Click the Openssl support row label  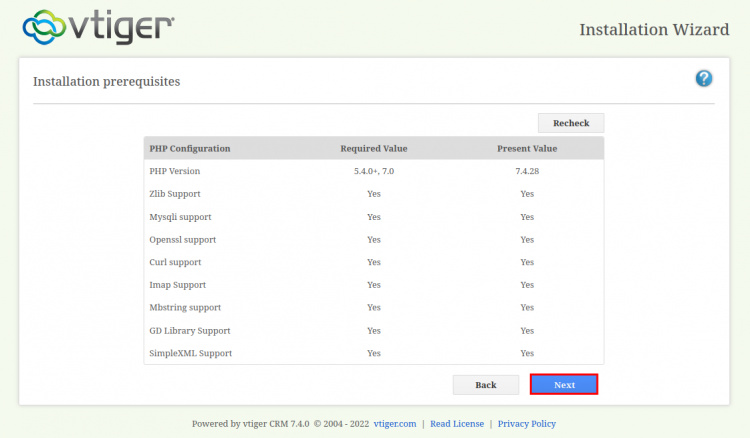(182, 240)
